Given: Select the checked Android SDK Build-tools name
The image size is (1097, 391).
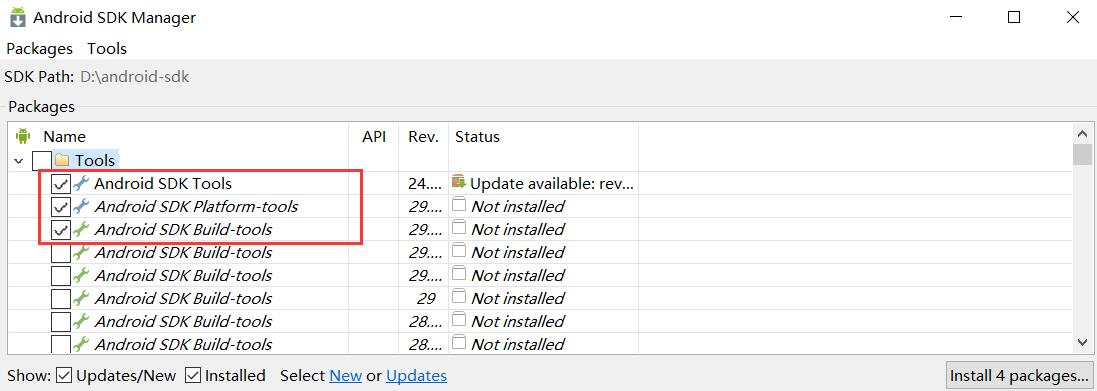Looking at the screenshot, I should [183, 229].
